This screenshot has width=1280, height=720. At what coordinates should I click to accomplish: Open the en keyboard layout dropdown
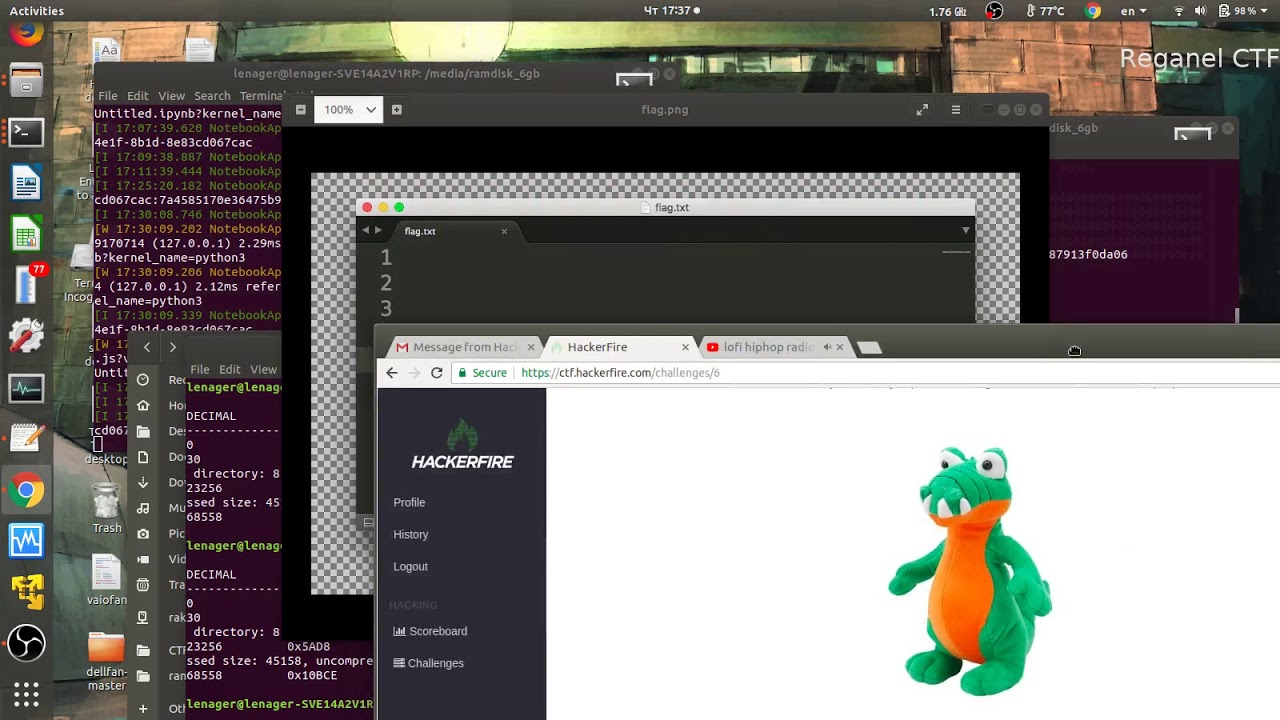(x=1133, y=11)
